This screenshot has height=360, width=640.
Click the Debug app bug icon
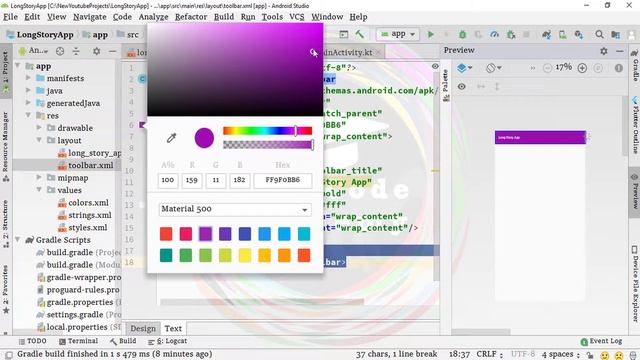(x=462, y=35)
